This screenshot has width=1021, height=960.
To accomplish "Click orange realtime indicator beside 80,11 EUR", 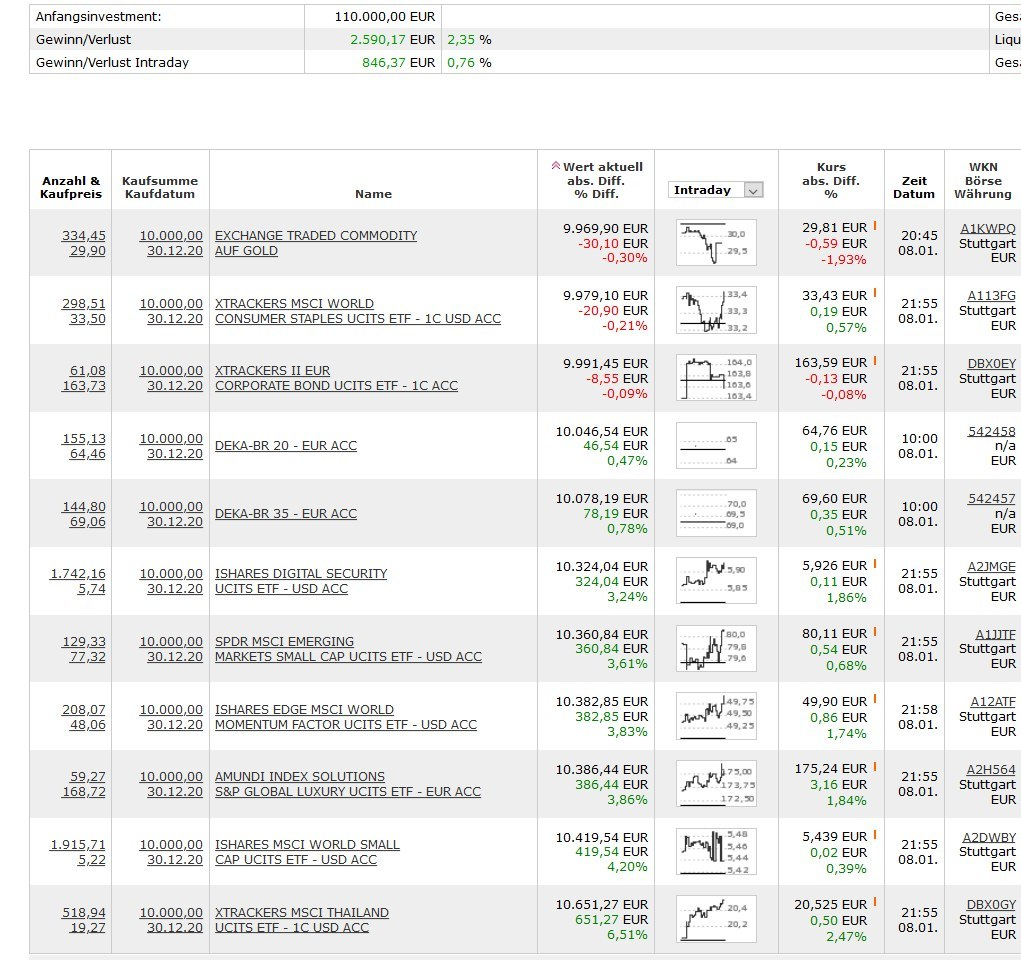I will coord(874,631).
